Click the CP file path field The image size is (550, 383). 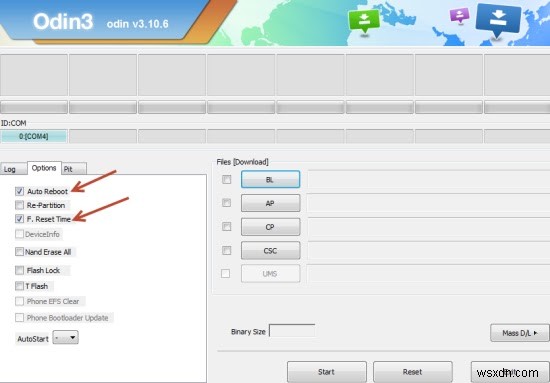(429, 227)
